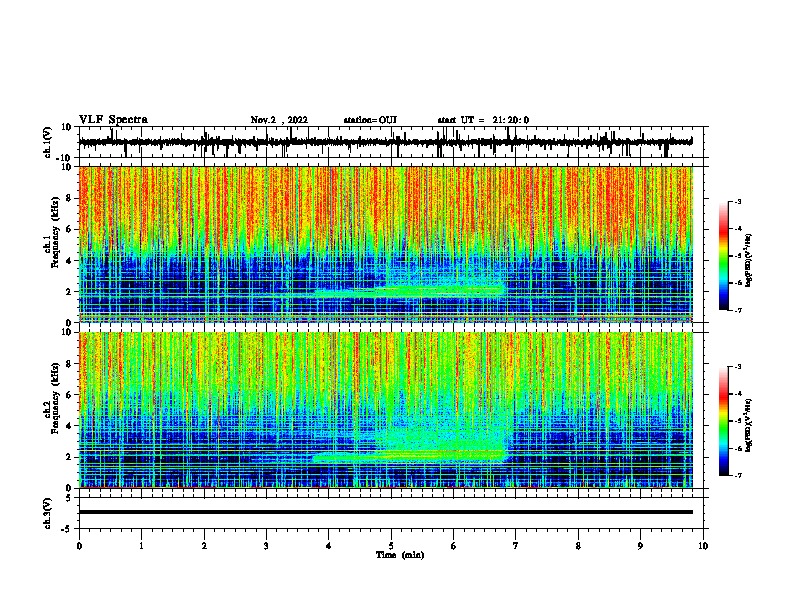792x612 pixels.
Task: Click the ch.1 "Frequency (kHz)" axis label
Action: point(55,232)
